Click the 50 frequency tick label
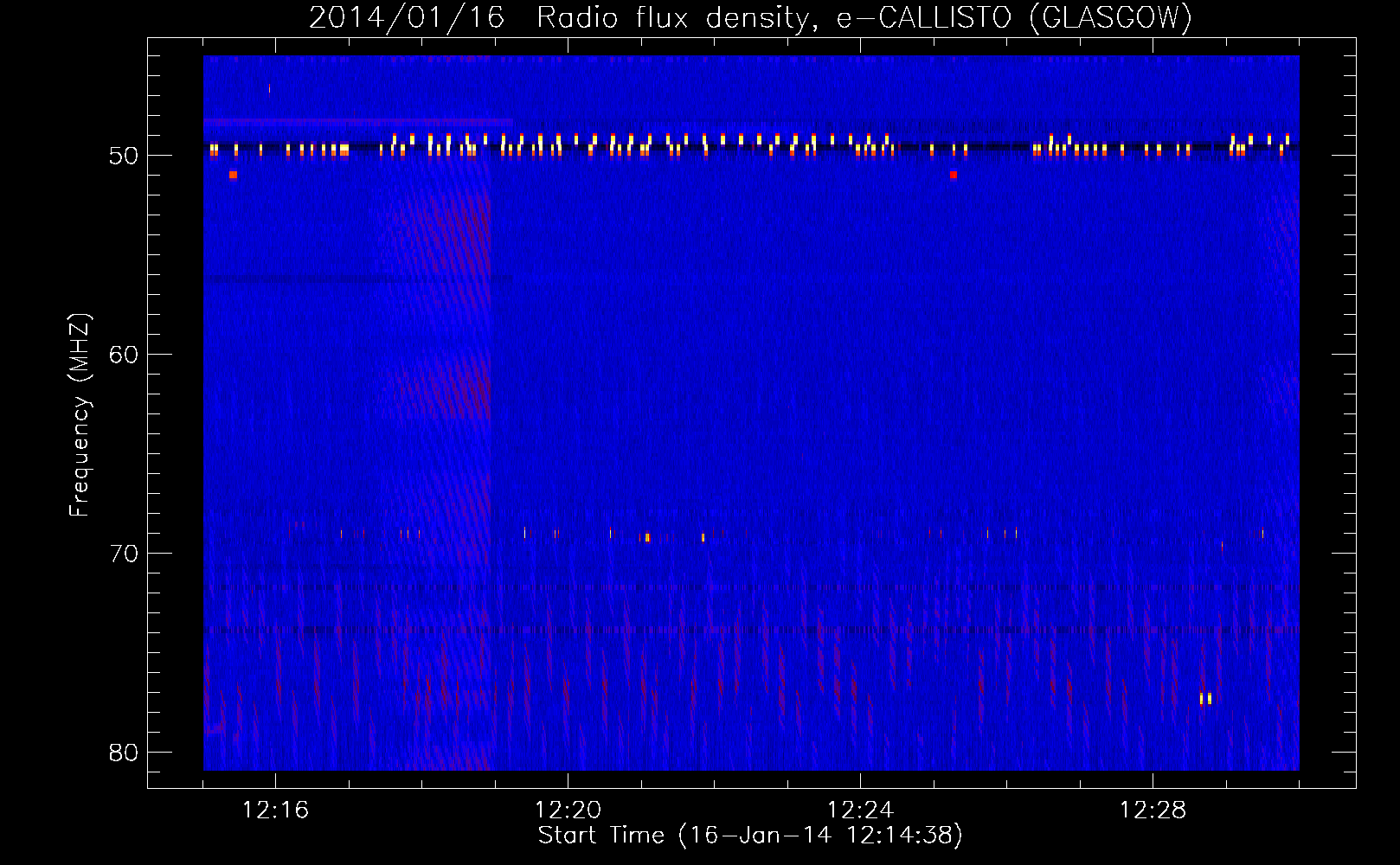Image resolution: width=1400 pixels, height=865 pixels. (124, 156)
